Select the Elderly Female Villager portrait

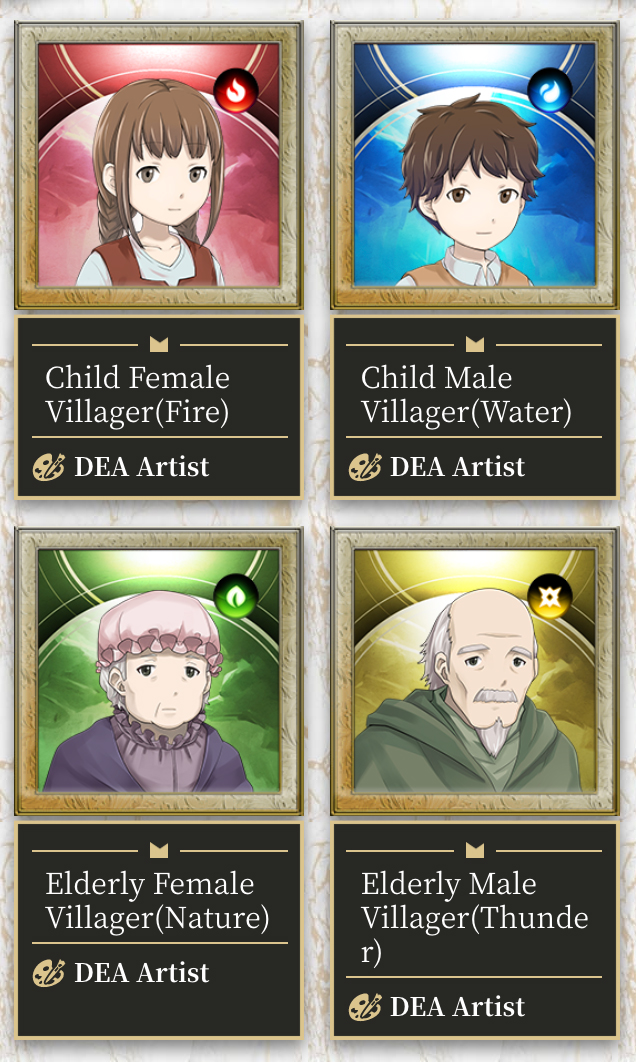tap(159, 671)
